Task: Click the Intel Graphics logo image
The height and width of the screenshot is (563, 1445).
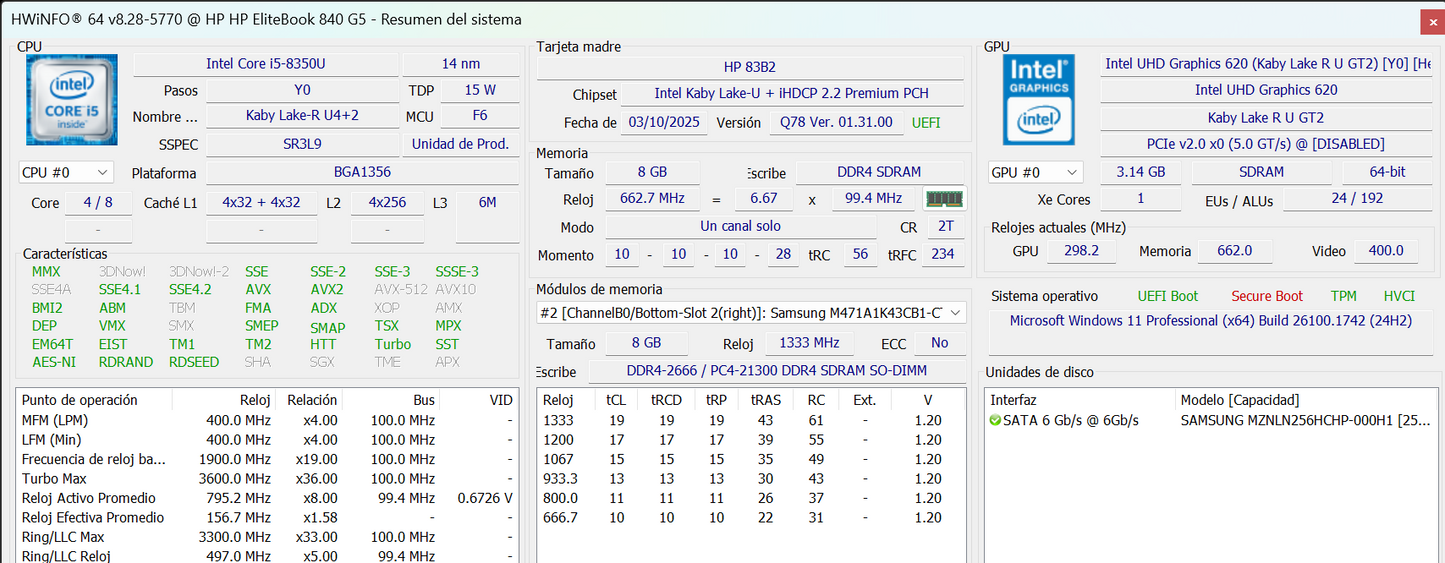Action: click(x=1039, y=99)
